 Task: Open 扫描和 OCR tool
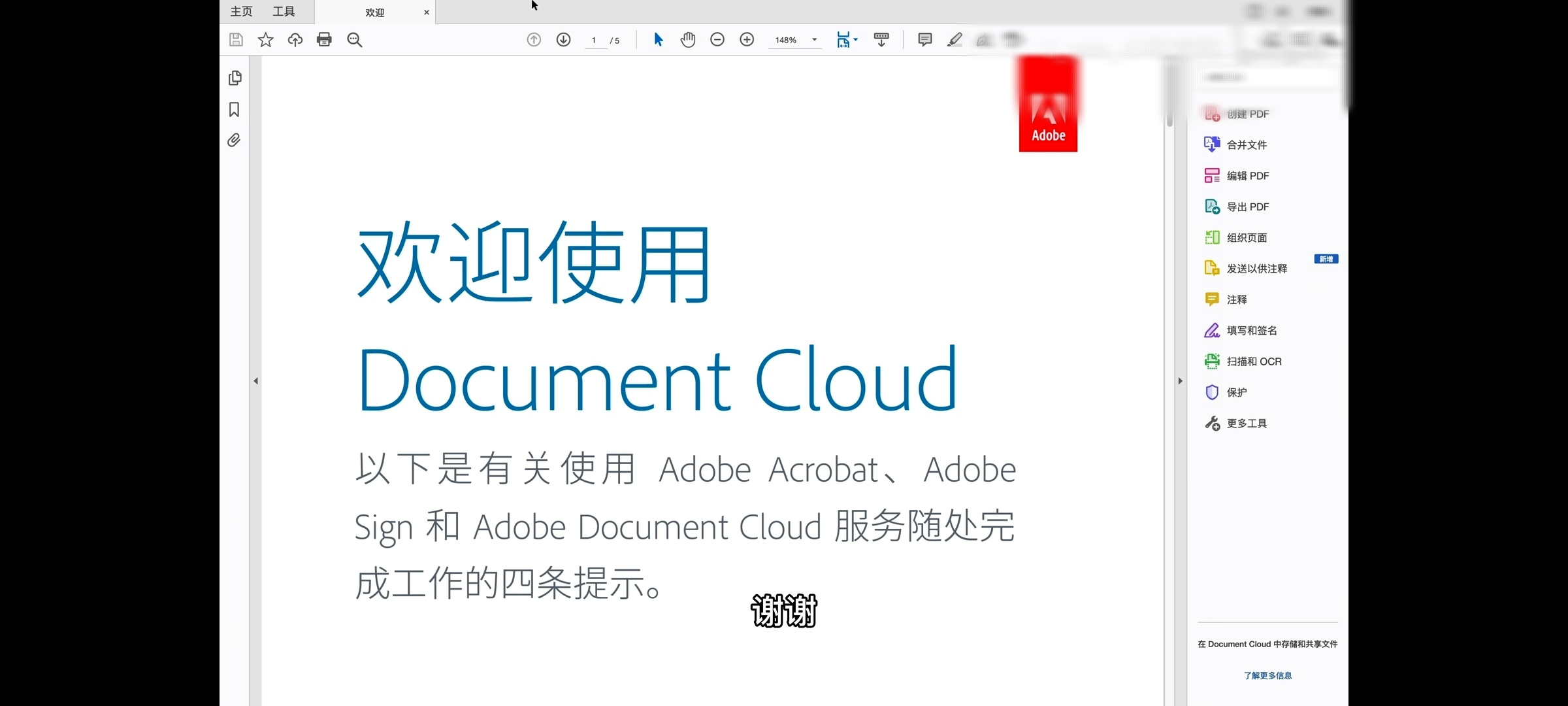(x=1243, y=361)
